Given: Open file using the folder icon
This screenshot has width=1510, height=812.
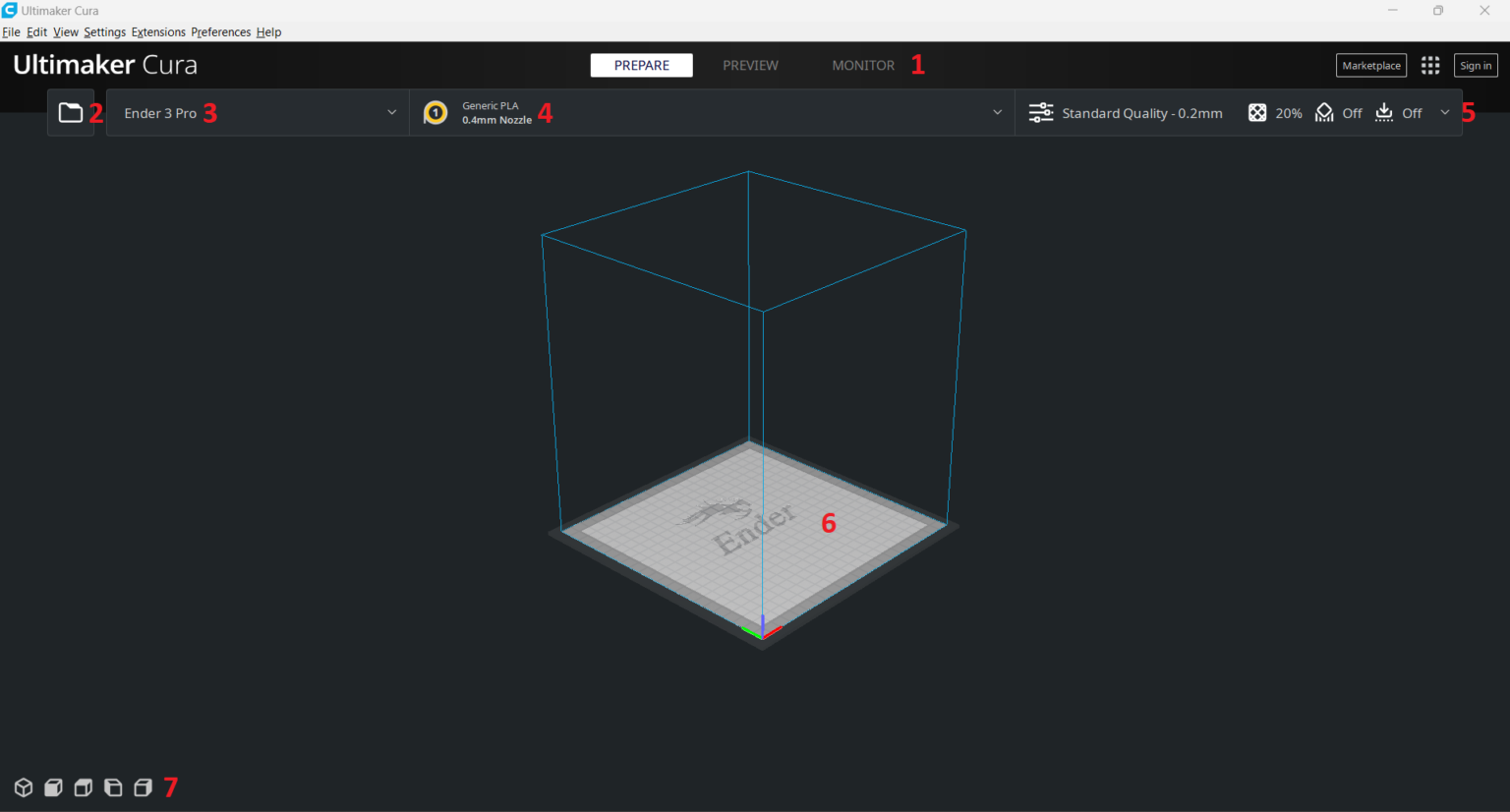Looking at the screenshot, I should click(70, 113).
